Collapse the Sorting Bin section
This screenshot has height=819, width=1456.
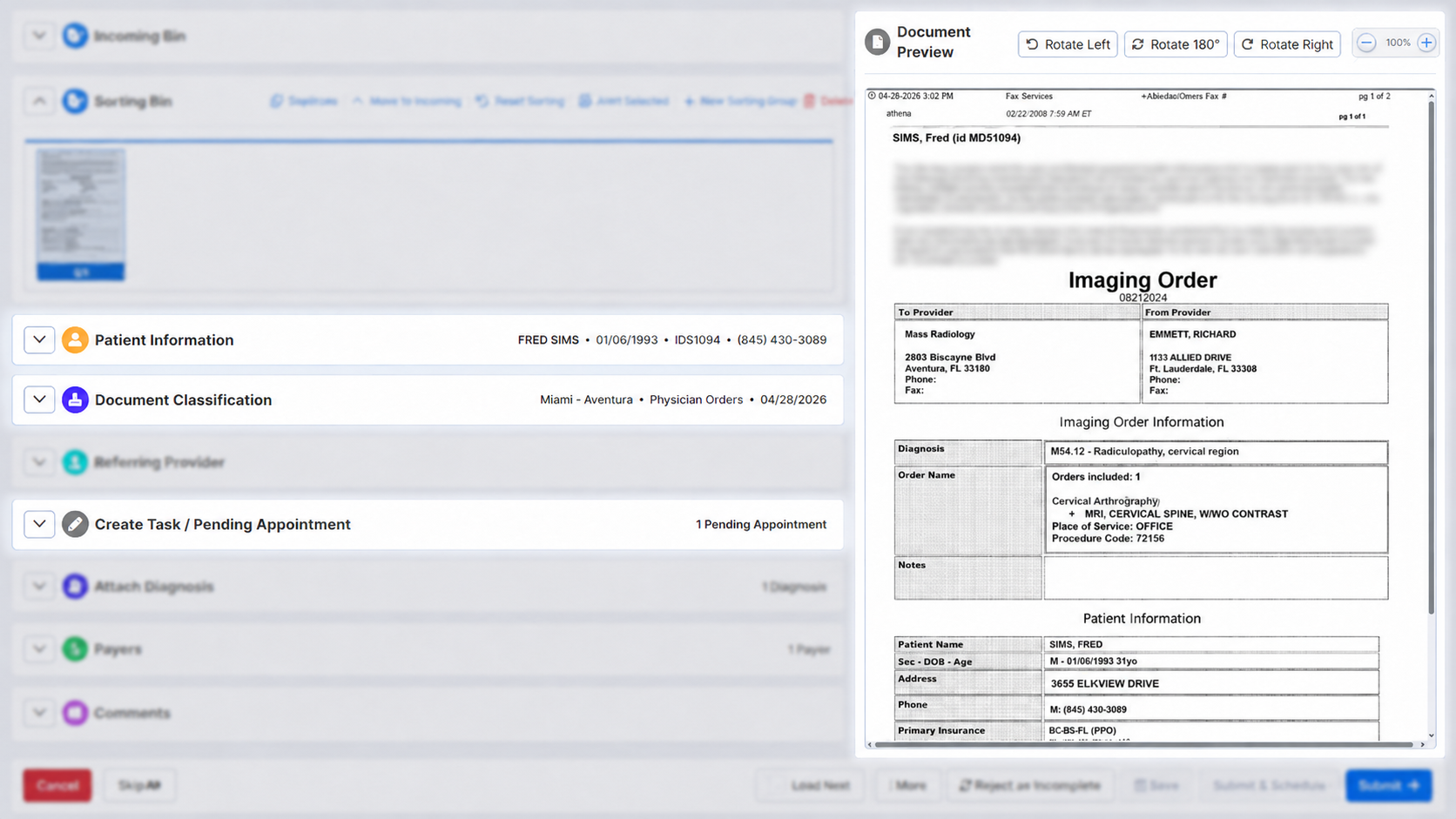pyautogui.click(x=39, y=101)
